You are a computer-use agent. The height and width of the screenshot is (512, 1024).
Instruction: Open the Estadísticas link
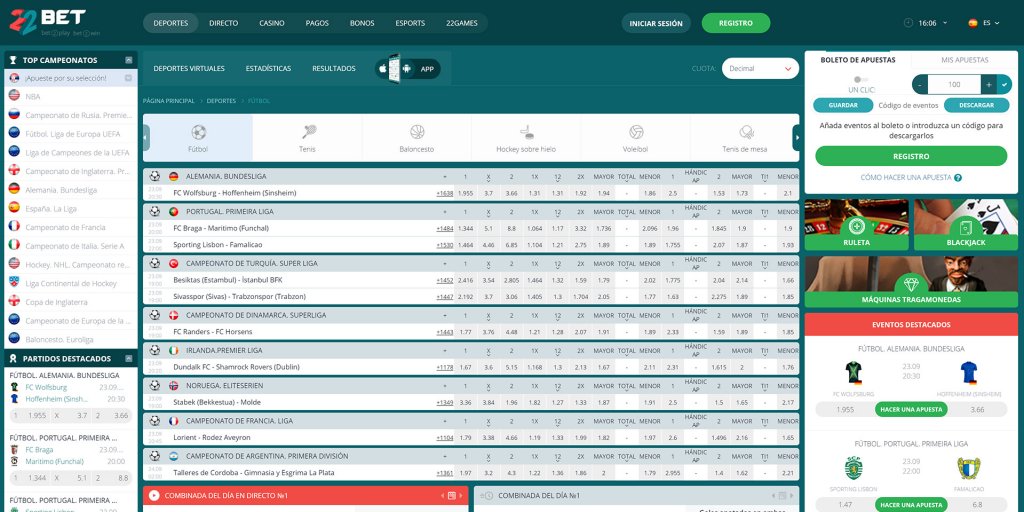coord(268,69)
